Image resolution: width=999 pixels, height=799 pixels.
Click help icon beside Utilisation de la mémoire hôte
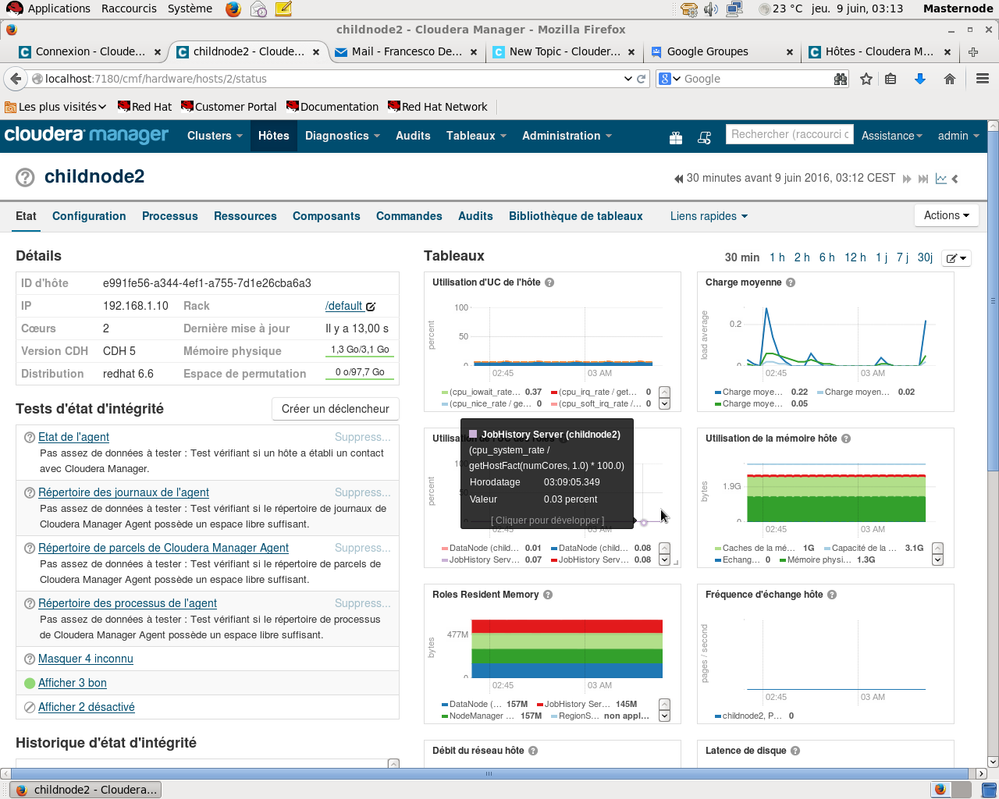(x=847, y=439)
